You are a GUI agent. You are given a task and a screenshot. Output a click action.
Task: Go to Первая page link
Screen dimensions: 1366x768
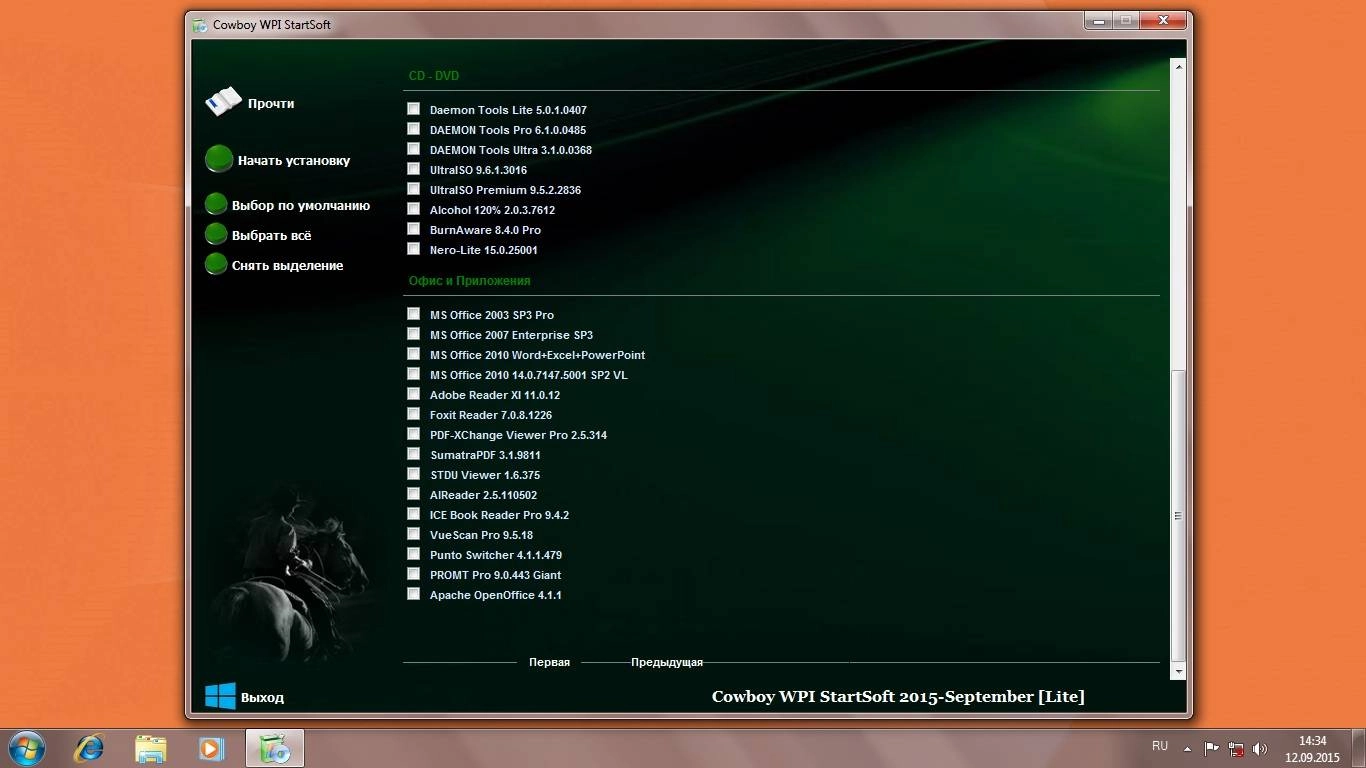click(x=549, y=662)
